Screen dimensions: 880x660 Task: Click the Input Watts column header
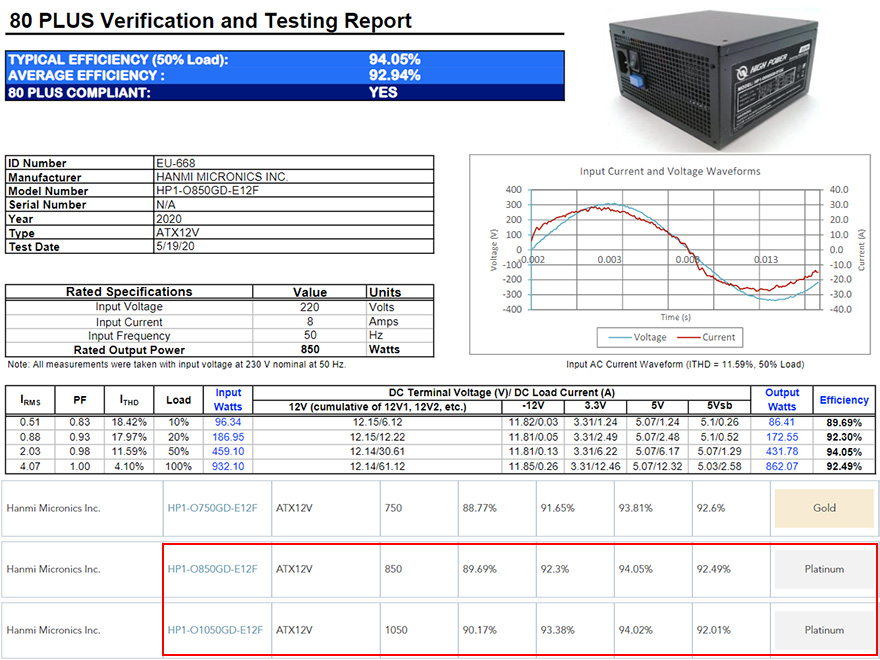point(228,400)
